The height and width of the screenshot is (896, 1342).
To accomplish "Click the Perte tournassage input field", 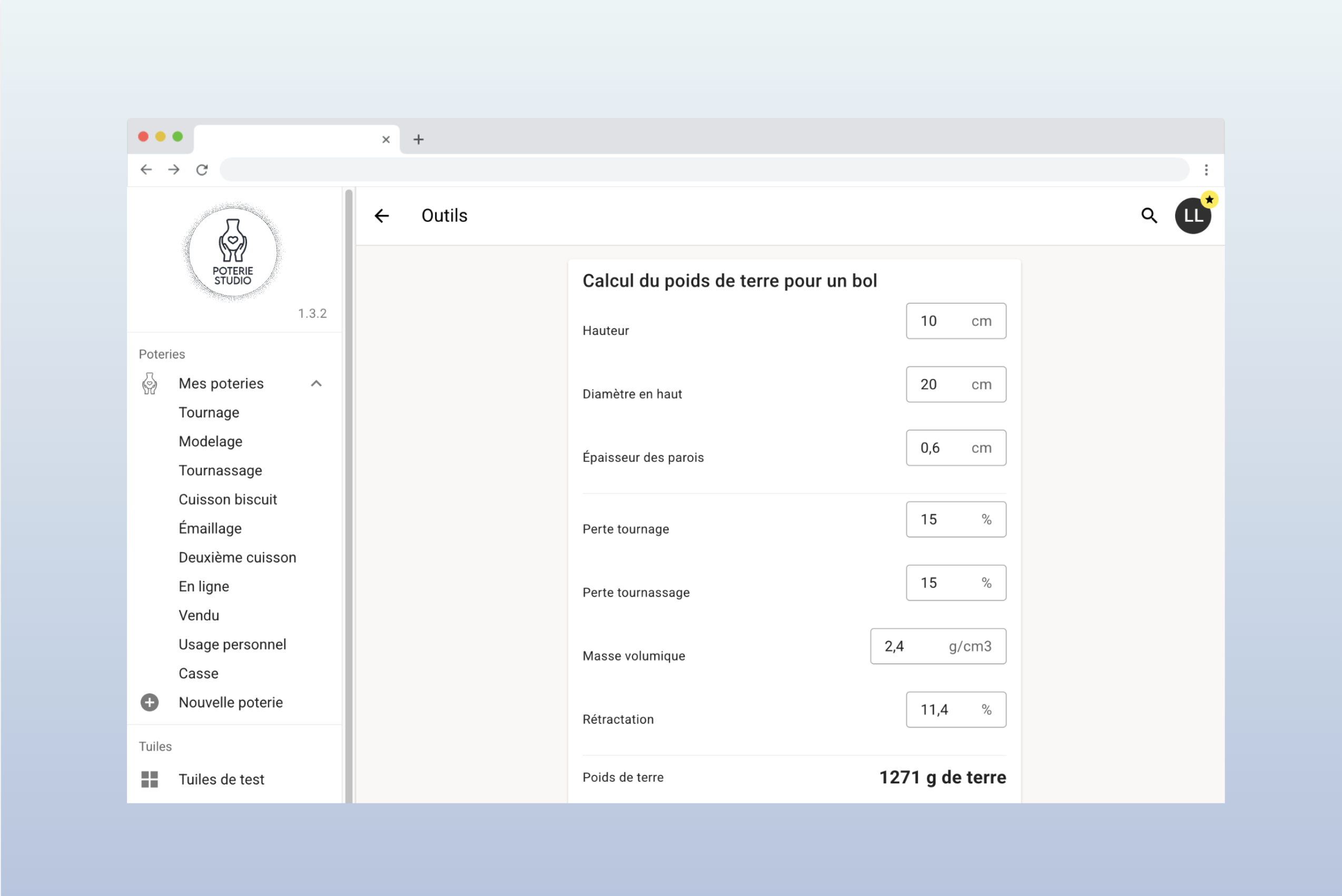I will point(955,583).
